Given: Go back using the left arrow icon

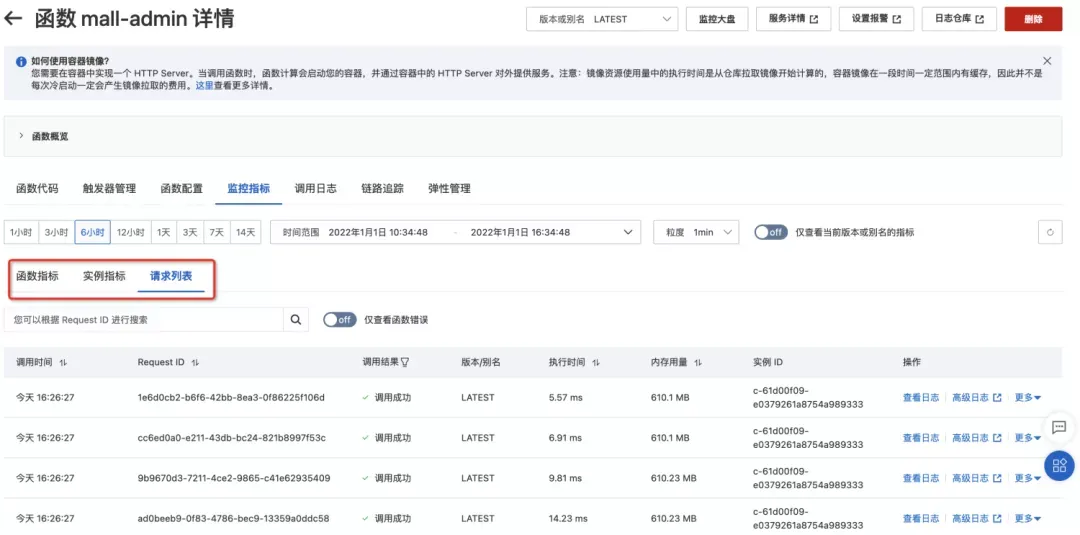Looking at the screenshot, I should pyautogui.click(x=14, y=19).
